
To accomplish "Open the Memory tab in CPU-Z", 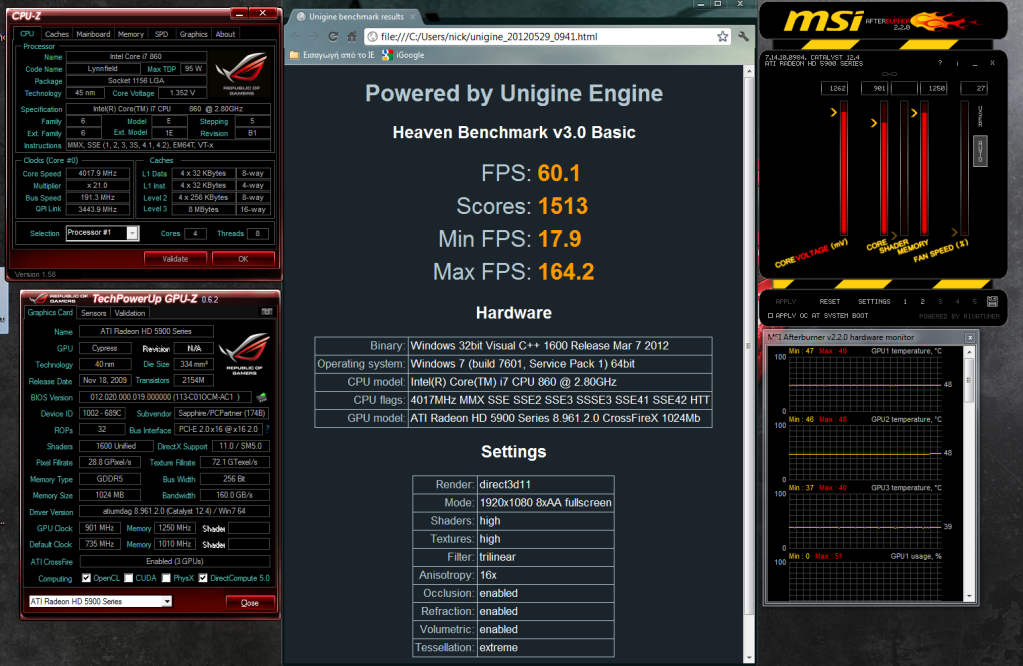I will point(130,34).
